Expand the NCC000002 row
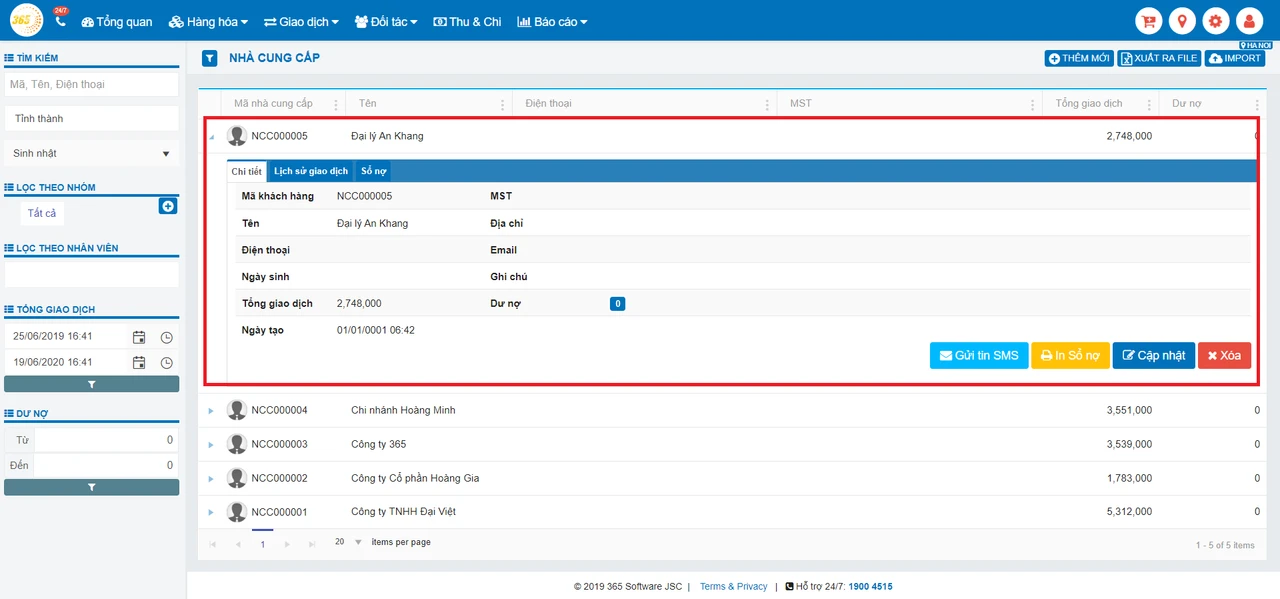 tap(211, 478)
